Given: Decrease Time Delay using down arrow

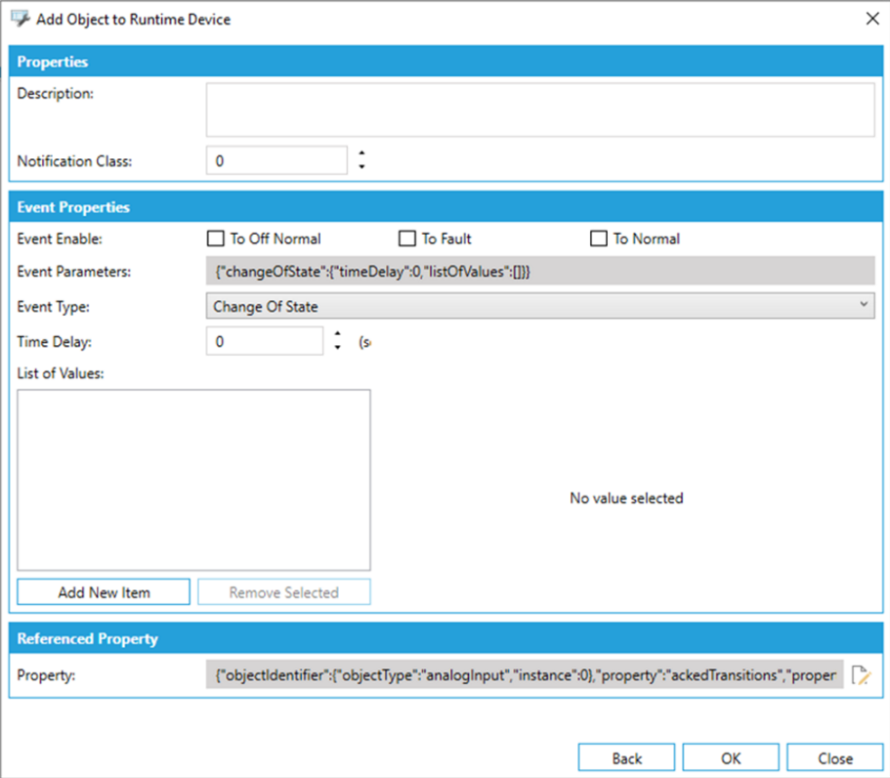Looking at the screenshot, I should 338,347.
